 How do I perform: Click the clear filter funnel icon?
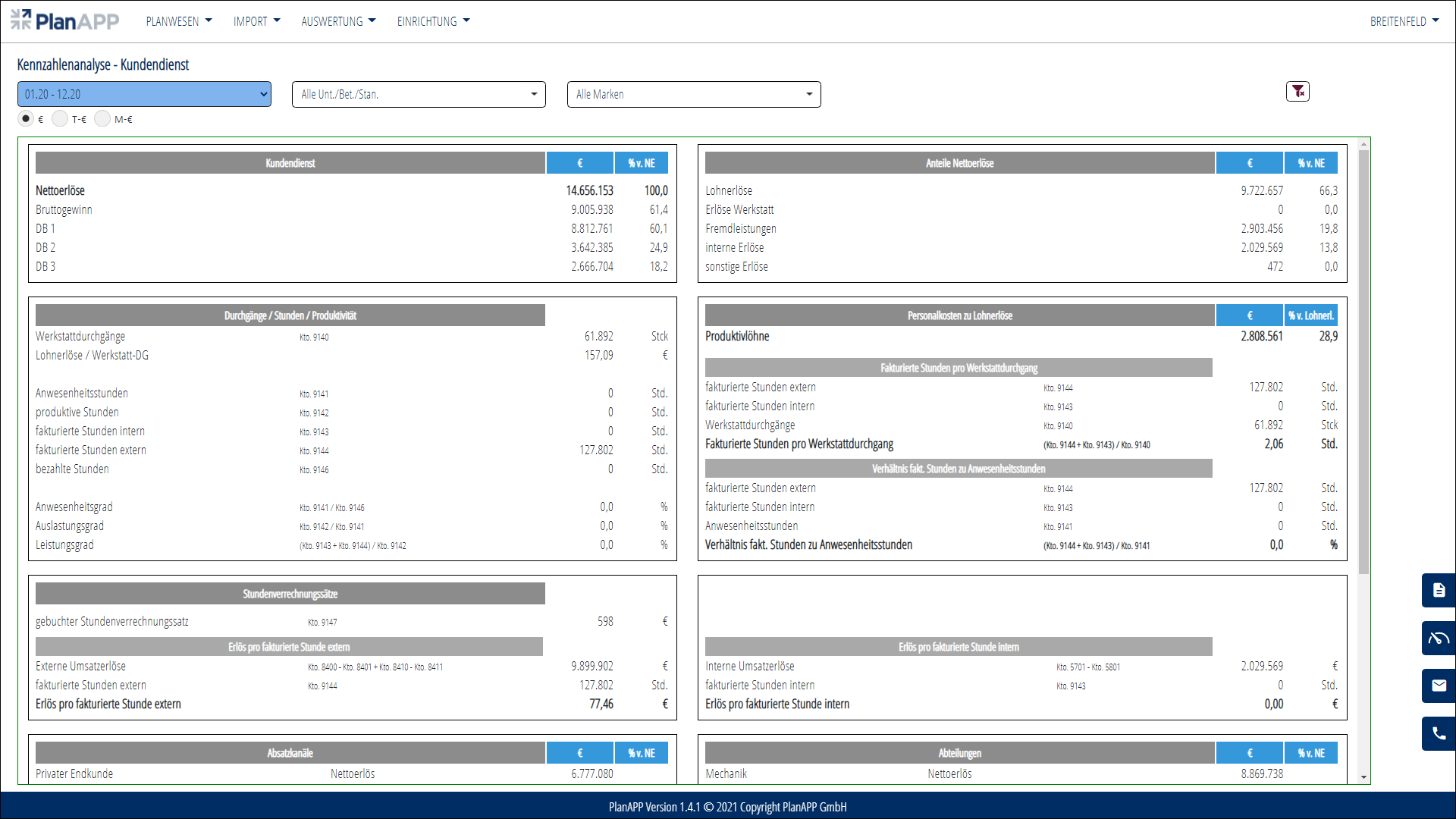point(1298,92)
